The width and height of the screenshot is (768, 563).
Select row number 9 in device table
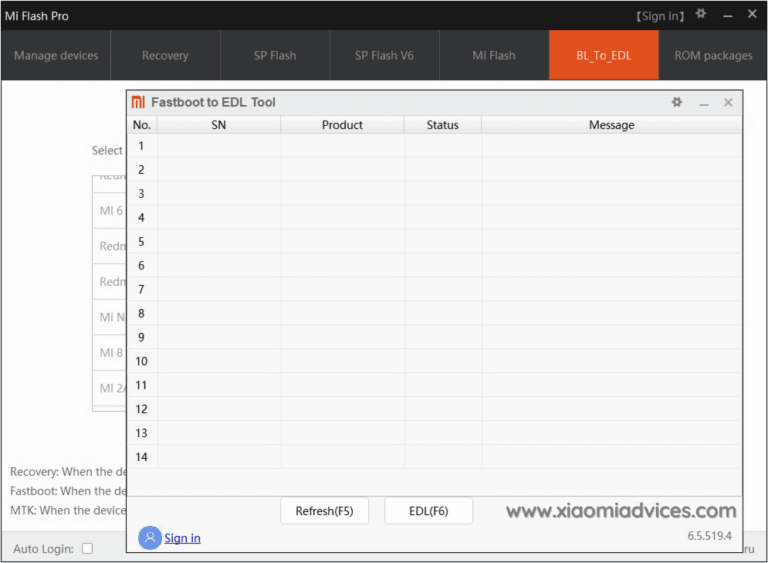tap(434, 337)
